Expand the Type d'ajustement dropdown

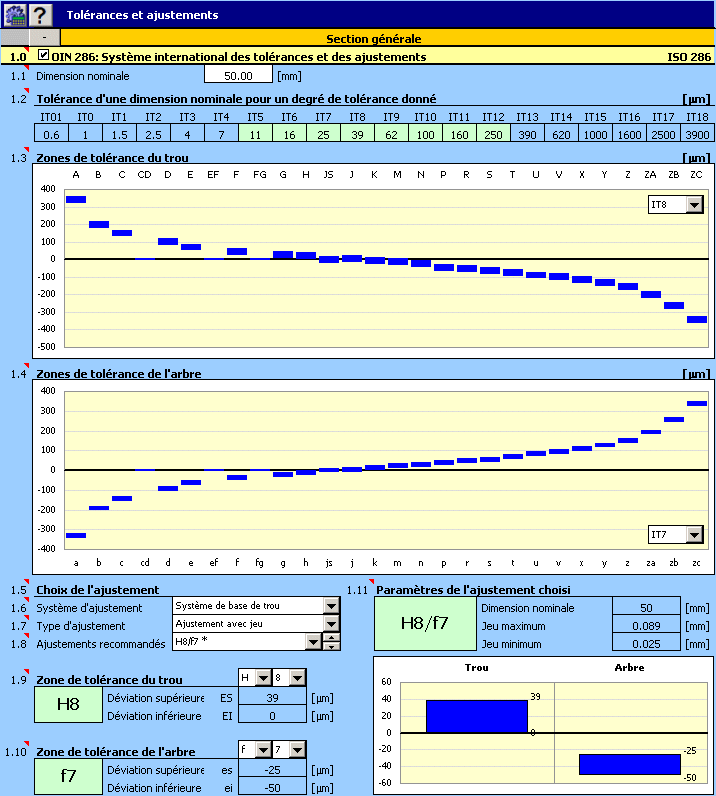point(331,624)
